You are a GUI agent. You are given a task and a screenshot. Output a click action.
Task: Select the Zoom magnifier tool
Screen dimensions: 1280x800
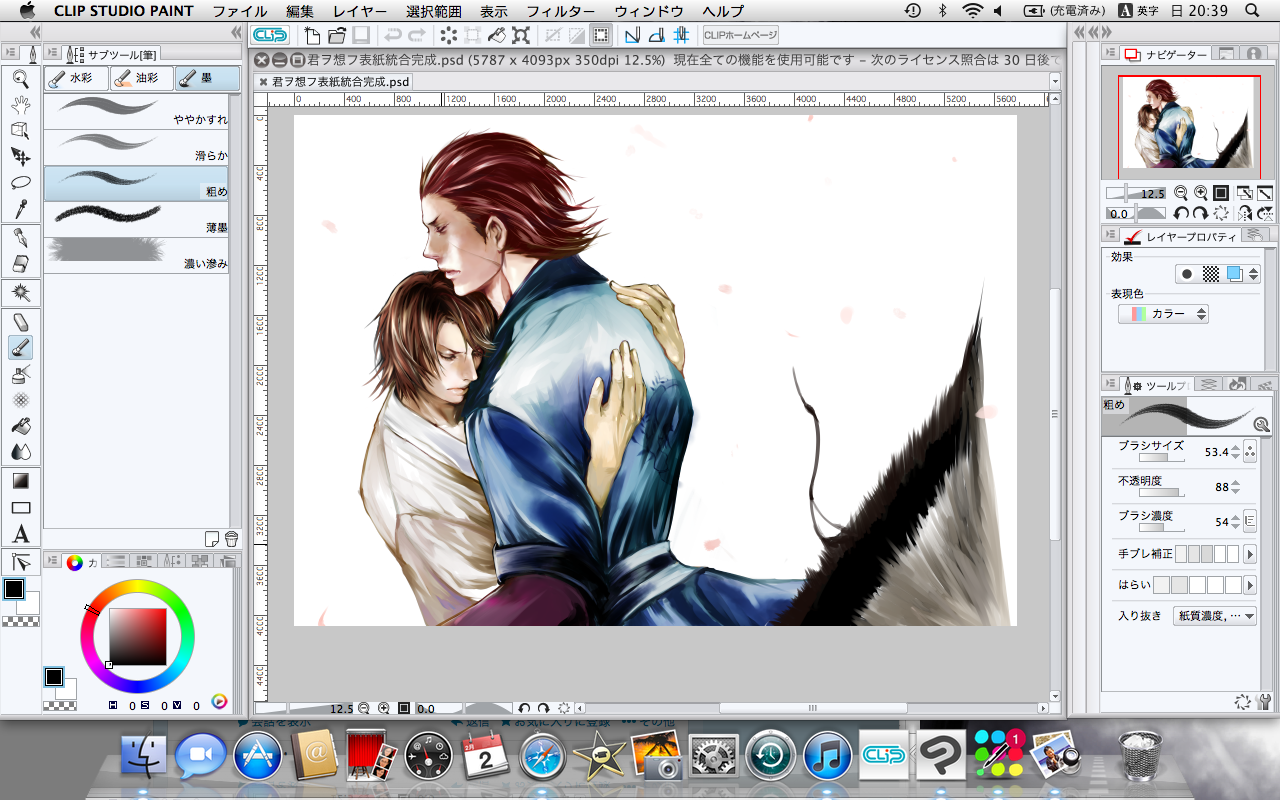(x=20, y=78)
